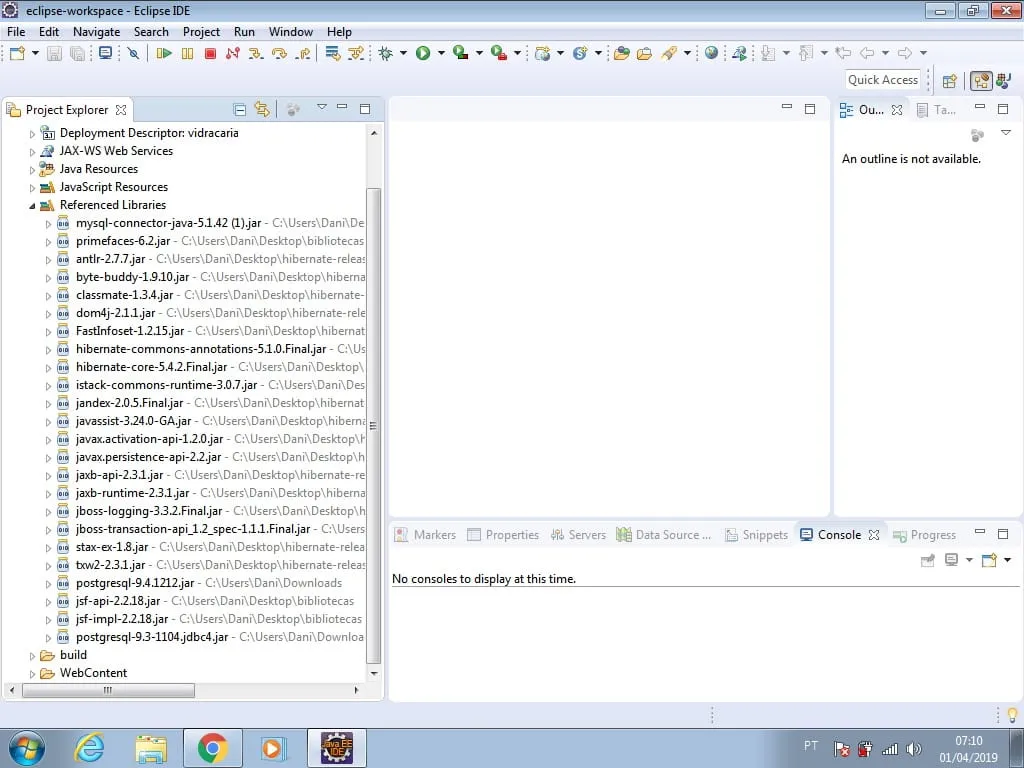Open the web browser globe icon
Viewport: 1024px width, 768px height.
tap(711, 54)
